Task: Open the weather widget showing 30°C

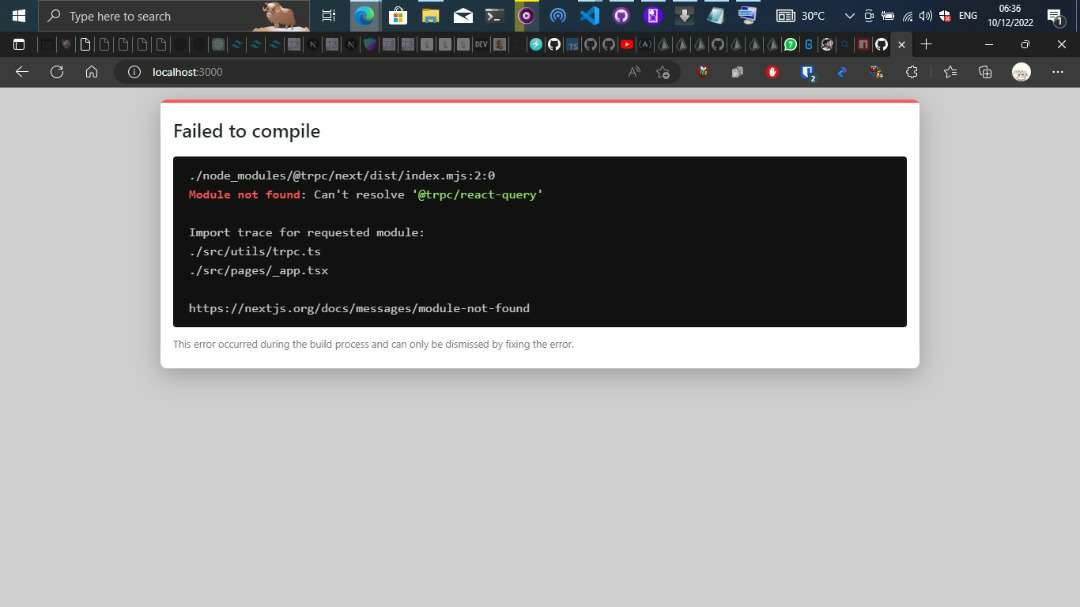Action: [800, 16]
